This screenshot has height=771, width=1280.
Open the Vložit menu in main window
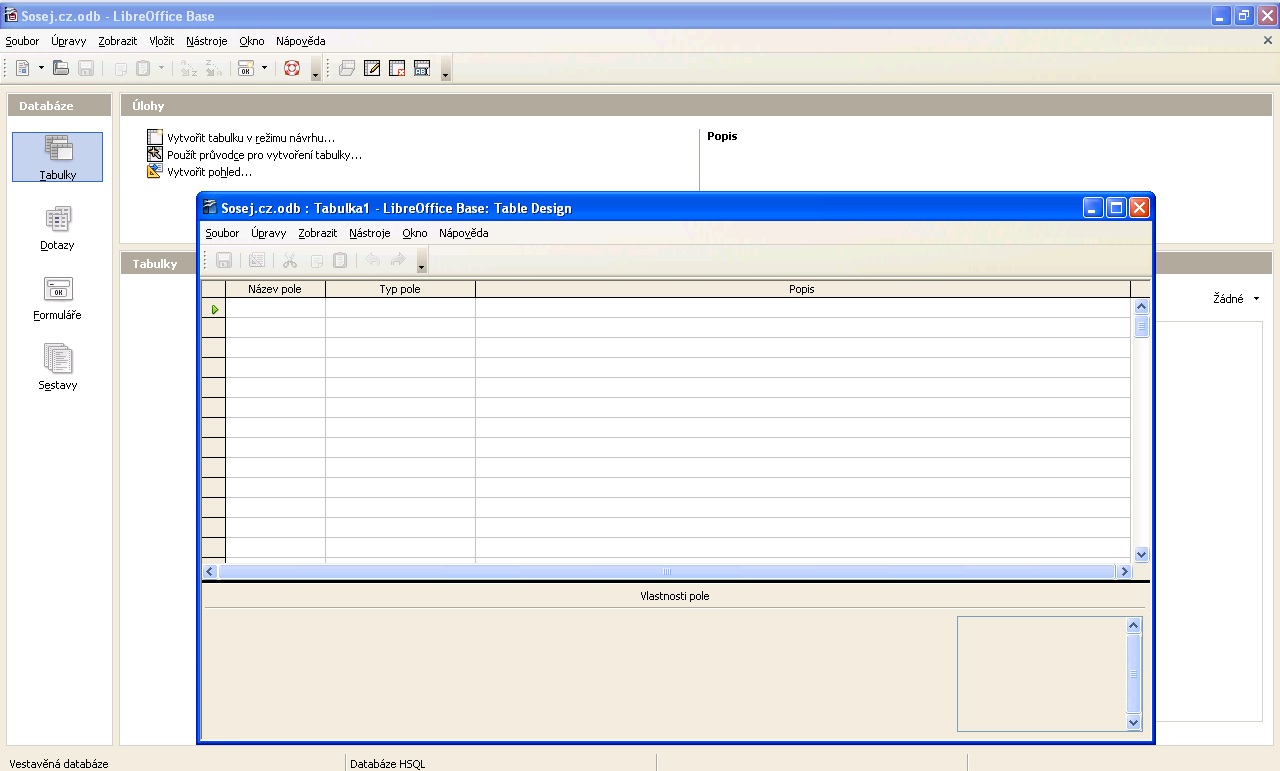point(161,41)
